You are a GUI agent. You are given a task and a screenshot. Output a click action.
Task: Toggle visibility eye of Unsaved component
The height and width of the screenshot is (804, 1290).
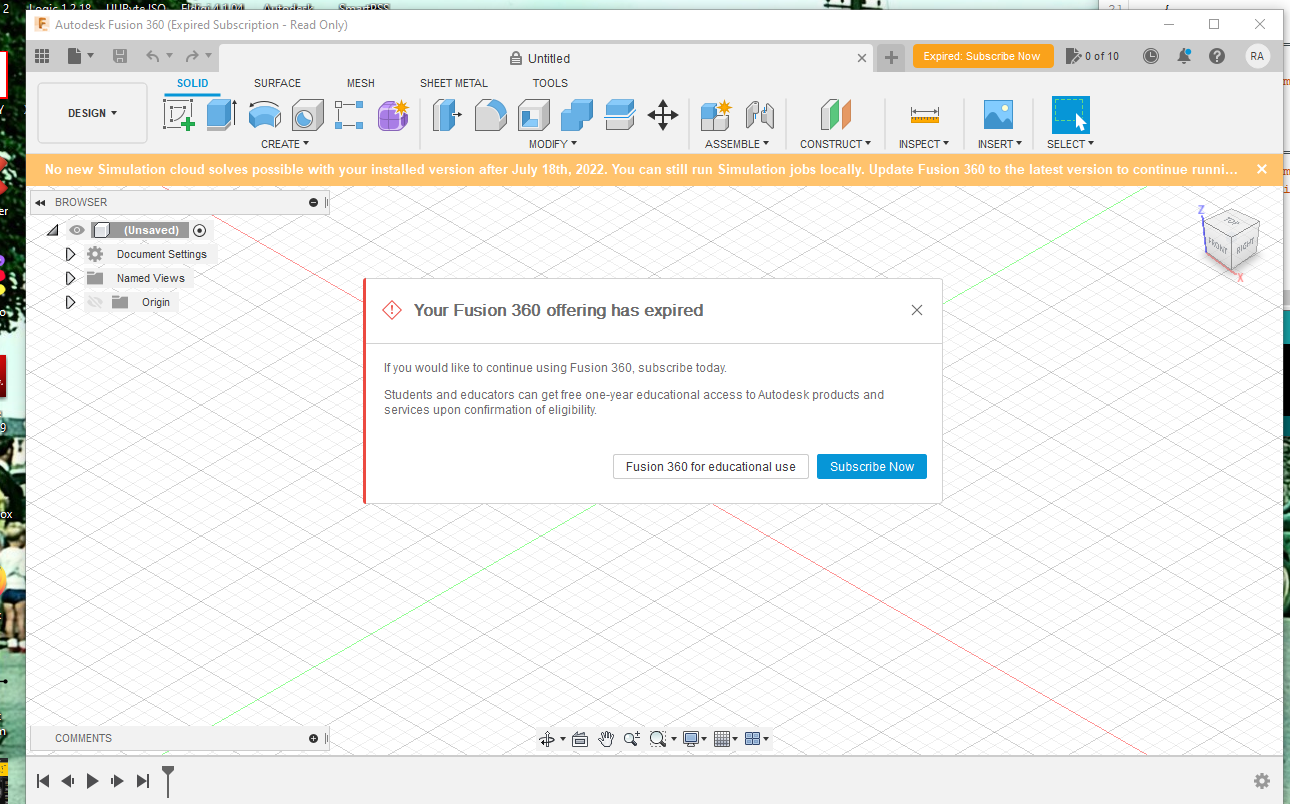(x=77, y=230)
